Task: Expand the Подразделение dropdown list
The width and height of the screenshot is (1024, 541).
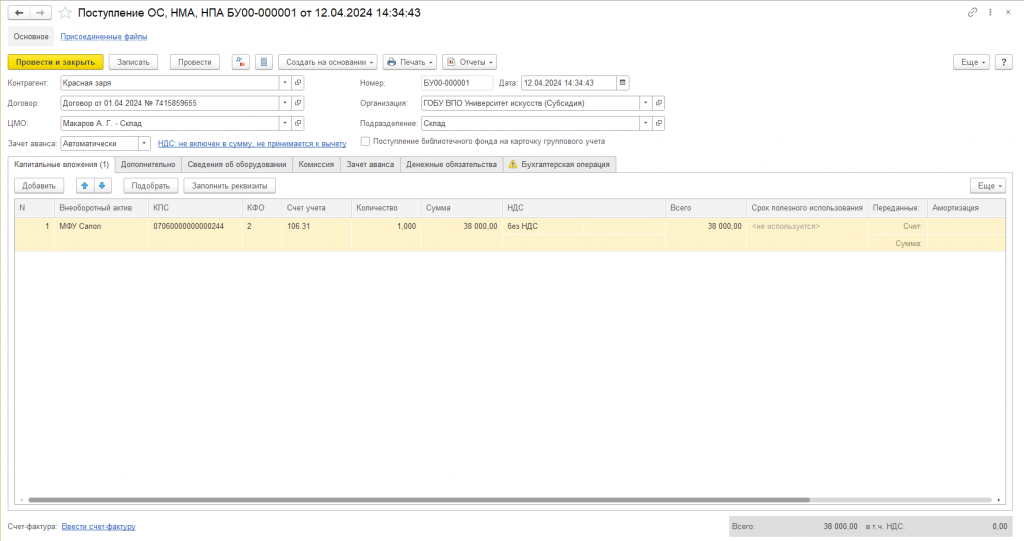Action: [646, 123]
